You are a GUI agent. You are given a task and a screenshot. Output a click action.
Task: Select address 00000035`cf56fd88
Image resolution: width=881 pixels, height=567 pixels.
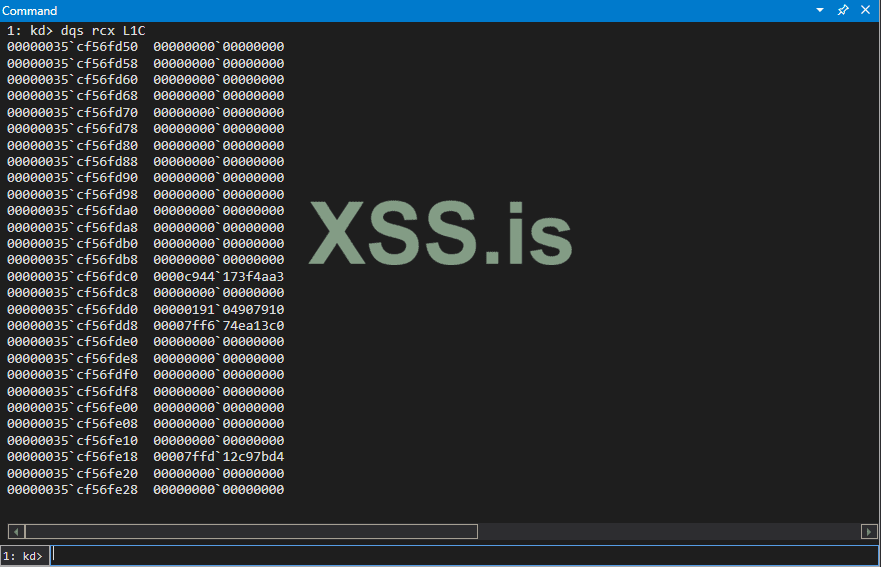click(72, 161)
